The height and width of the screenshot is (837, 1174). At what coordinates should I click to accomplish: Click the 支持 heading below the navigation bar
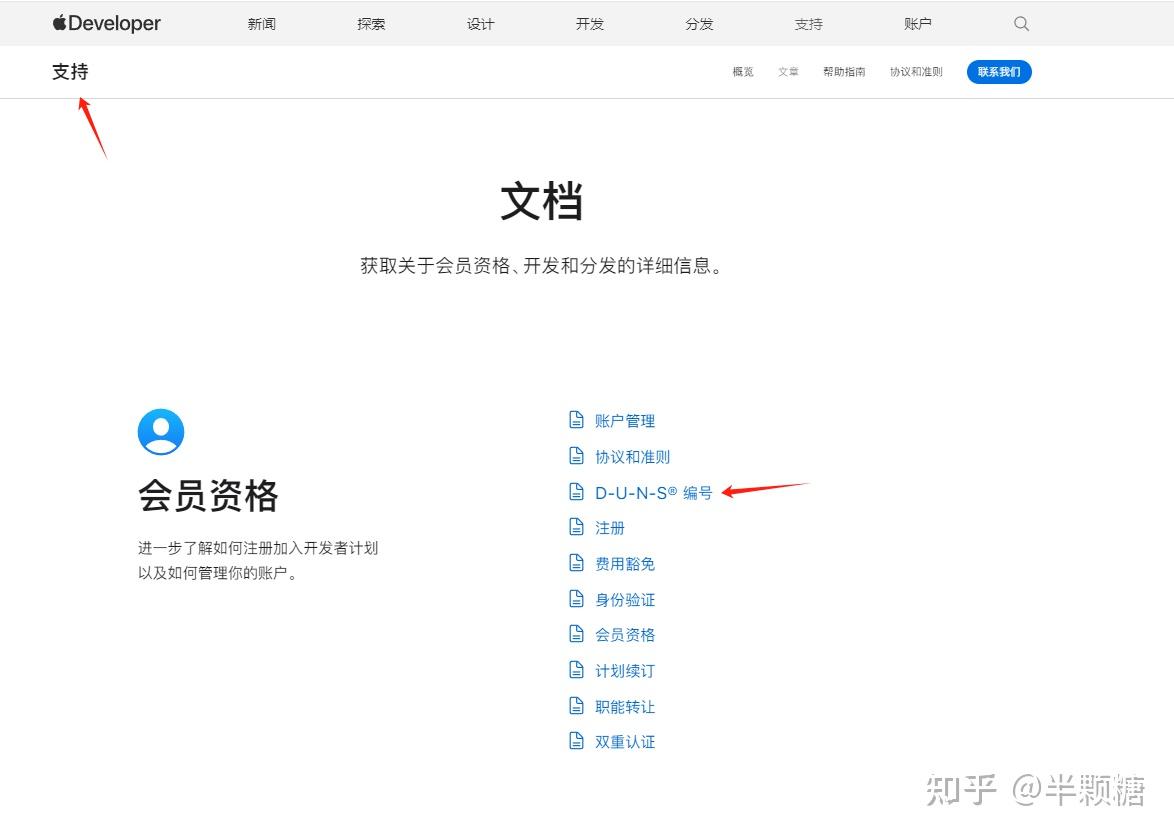[69, 71]
